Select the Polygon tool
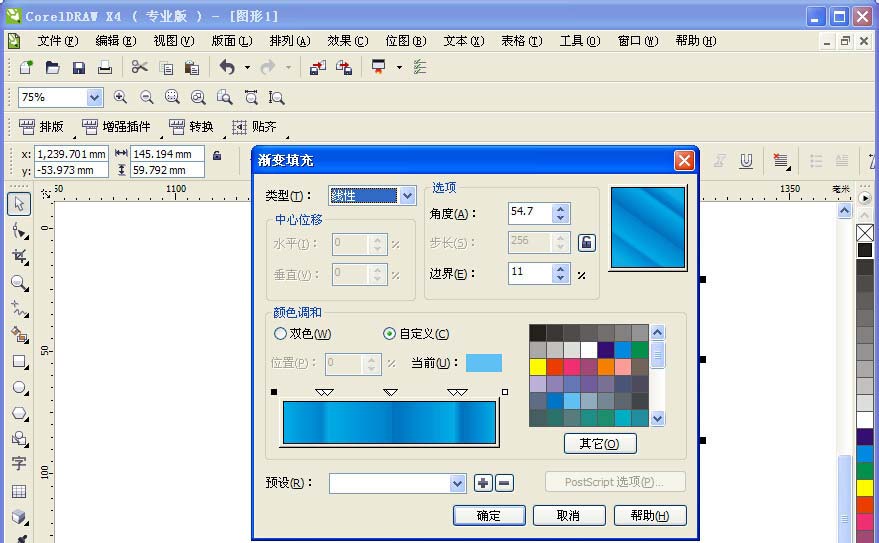The image size is (879, 543). 19,414
